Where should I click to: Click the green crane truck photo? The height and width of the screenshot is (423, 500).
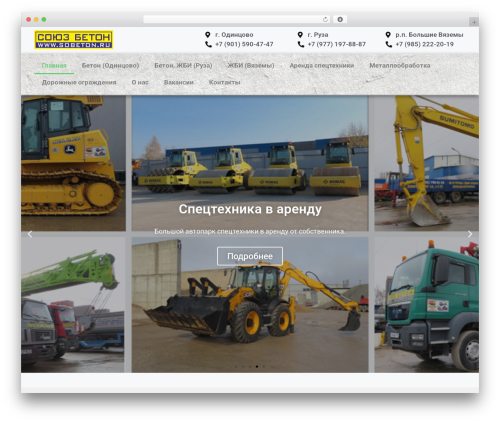[x=73, y=305]
